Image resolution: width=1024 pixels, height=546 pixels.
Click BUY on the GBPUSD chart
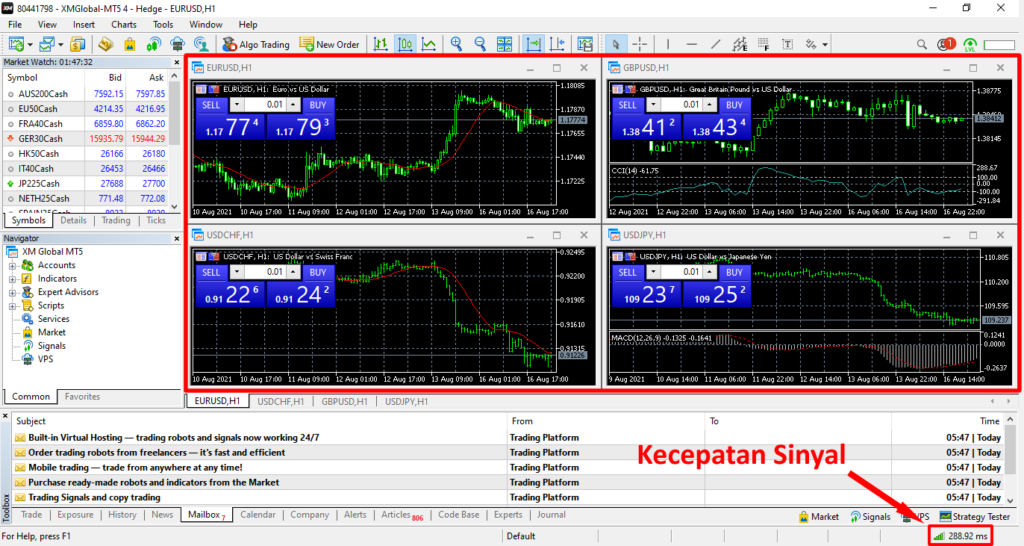pos(734,105)
